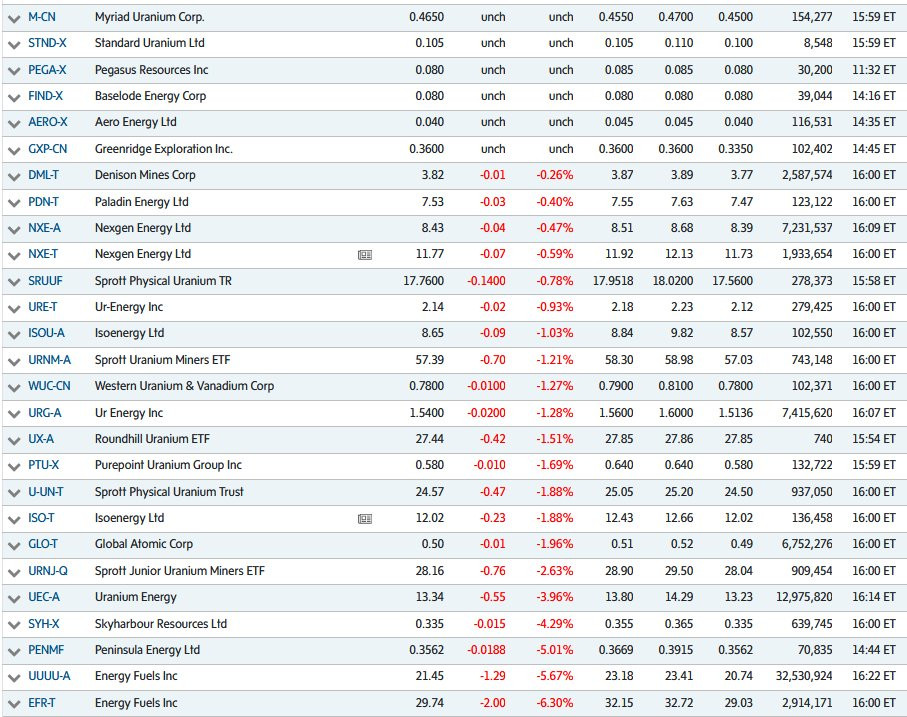
Task: Click the volume 7,231,537 for NXE-A
Action: pos(807,228)
